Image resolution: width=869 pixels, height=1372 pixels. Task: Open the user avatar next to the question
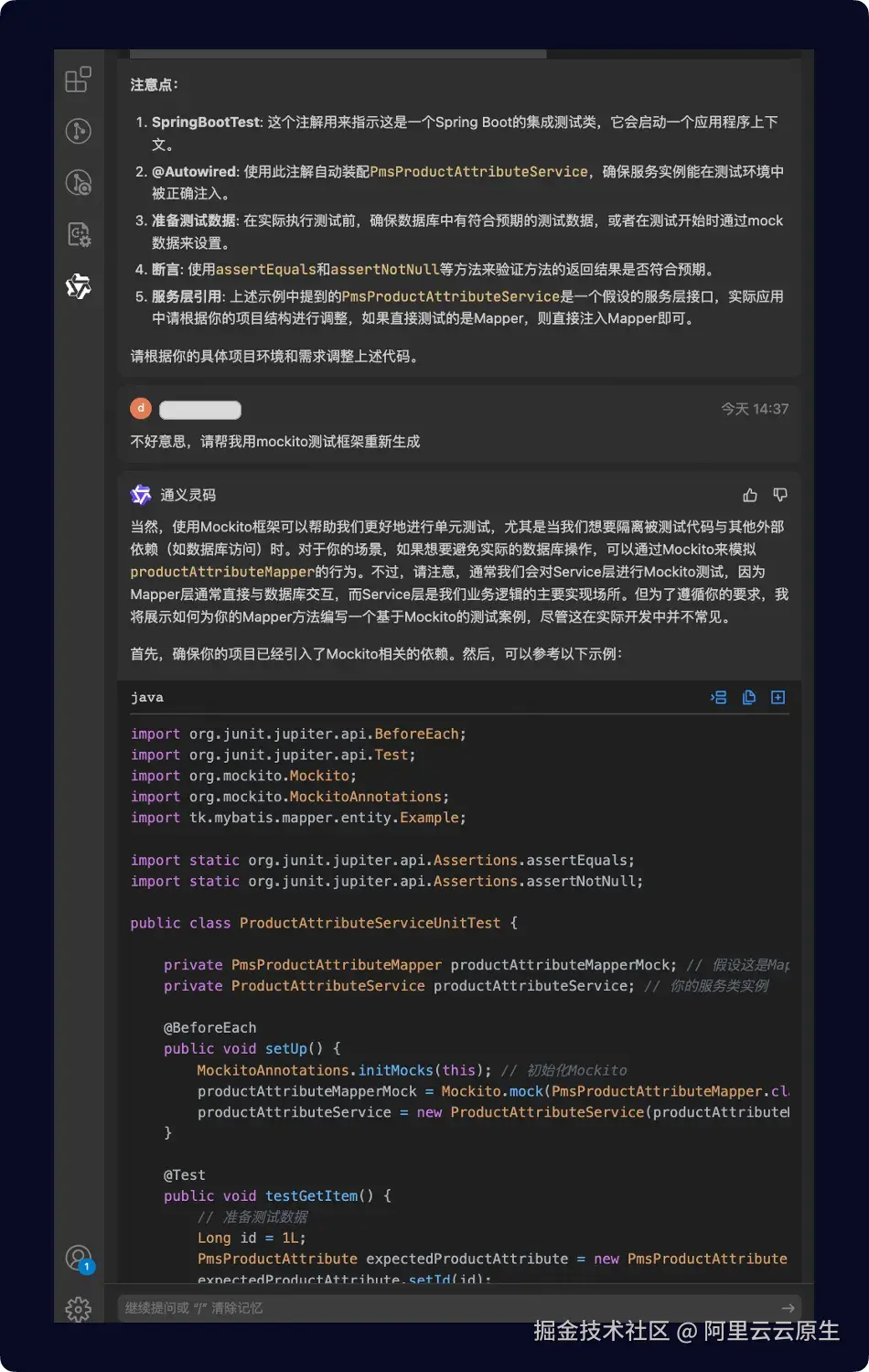point(140,409)
